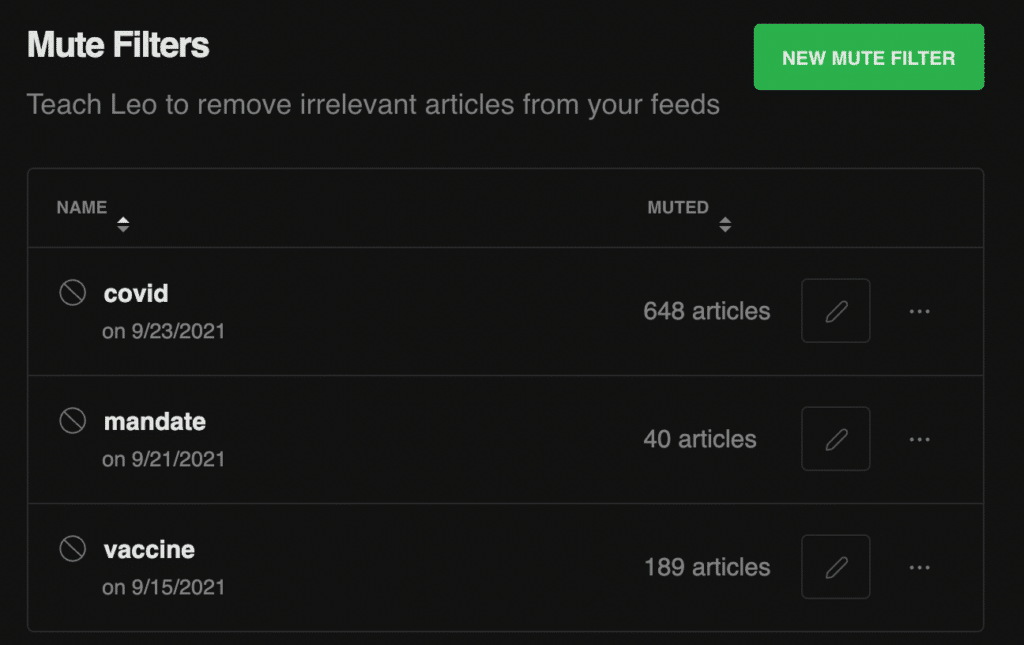
Task: Select the 648 articles count
Action: 707,311
